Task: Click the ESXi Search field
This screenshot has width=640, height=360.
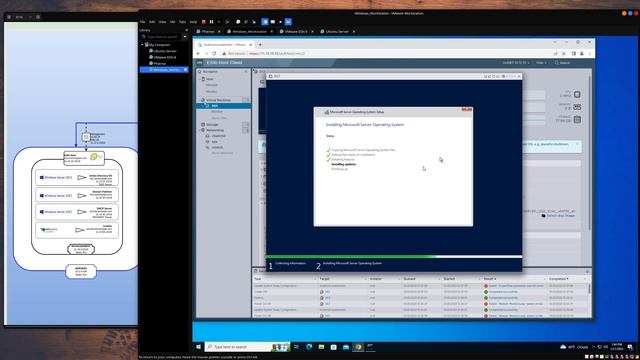Action: [x=563, y=63]
